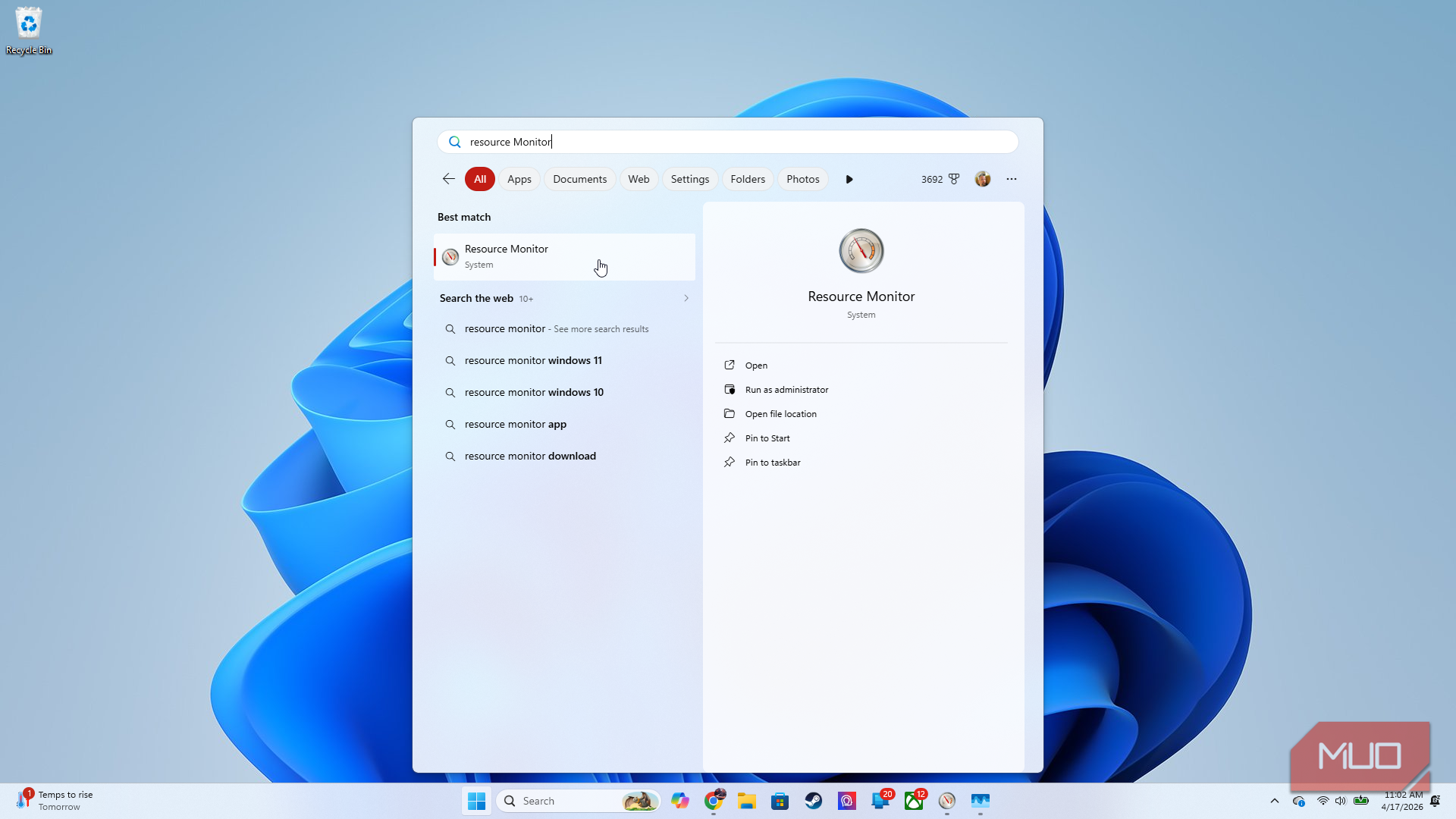Open the Recycle Bin on desktop
This screenshot has width=1456, height=819.
pos(29,30)
